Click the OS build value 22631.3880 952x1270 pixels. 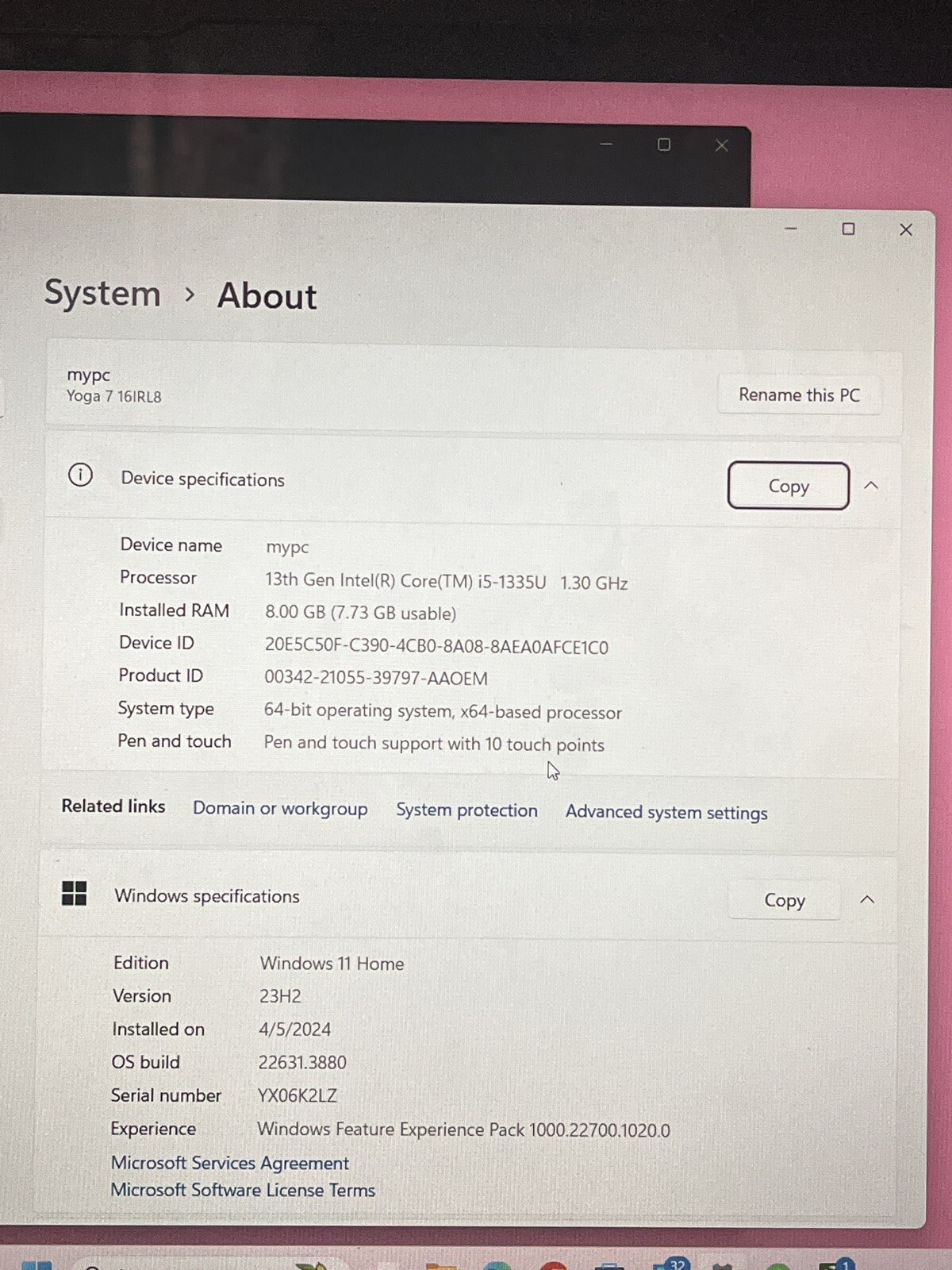point(302,1062)
